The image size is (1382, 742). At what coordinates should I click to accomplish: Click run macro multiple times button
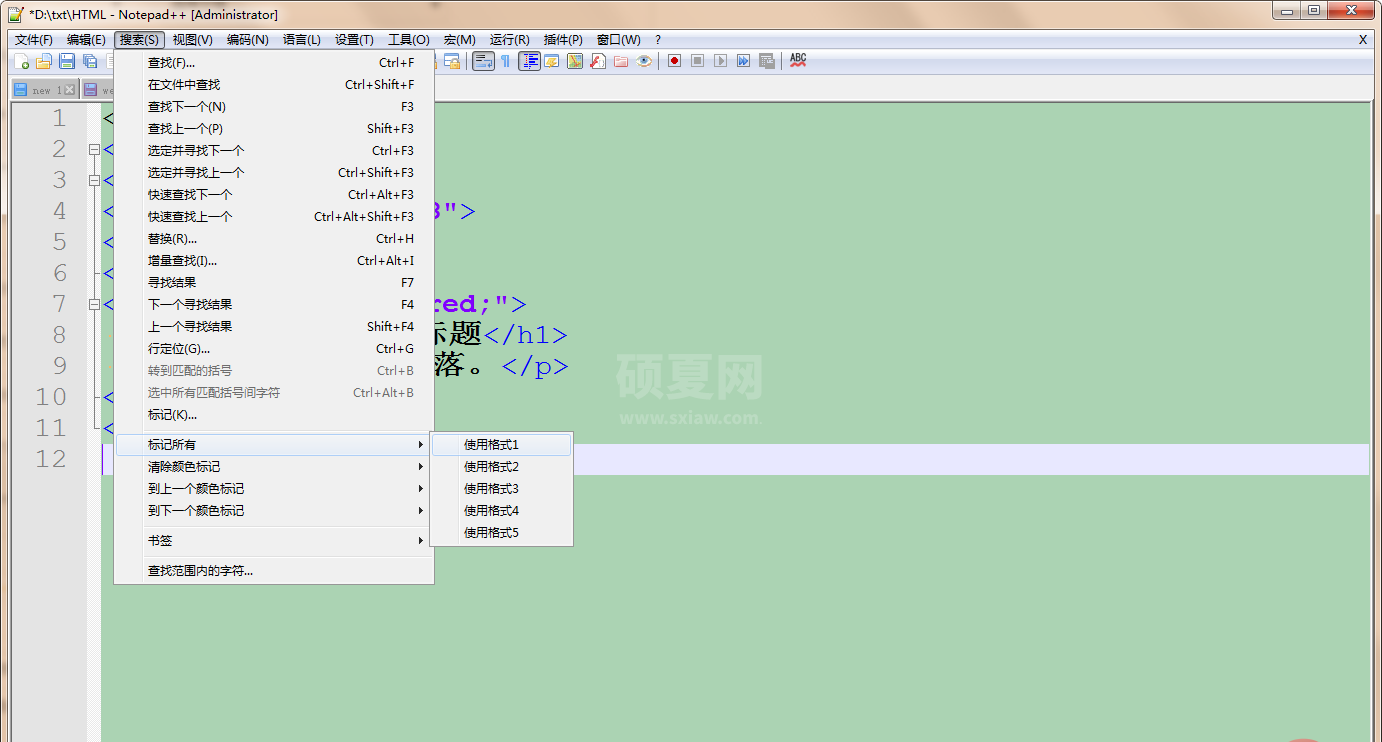(x=744, y=61)
